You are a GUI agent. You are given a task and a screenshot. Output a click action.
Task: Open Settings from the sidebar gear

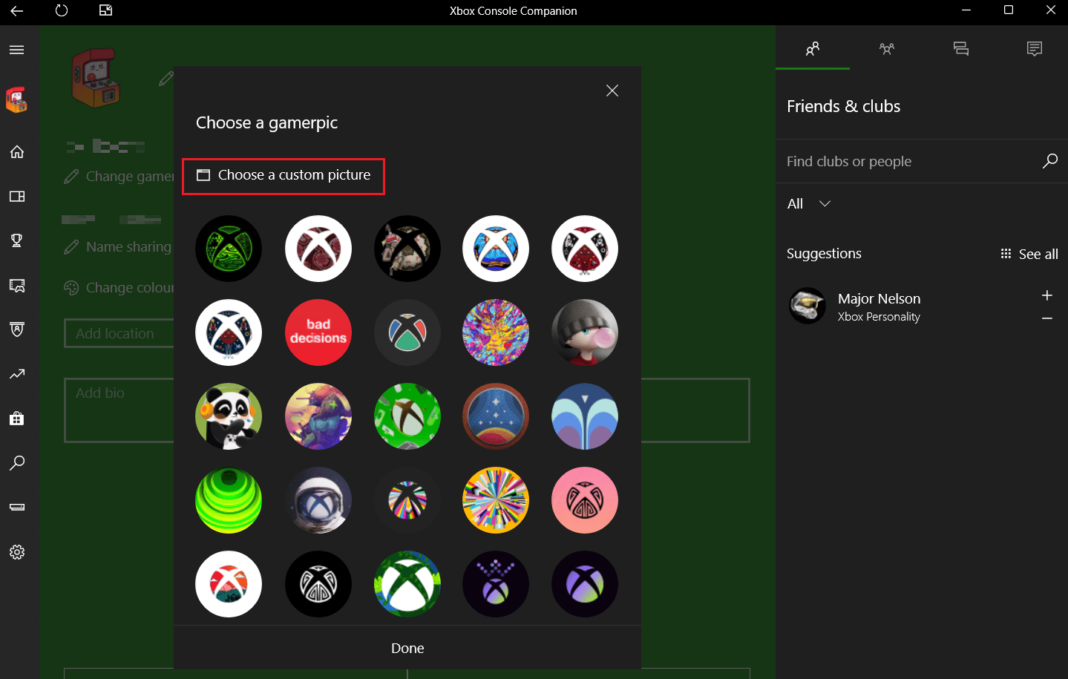[x=17, y=551]
